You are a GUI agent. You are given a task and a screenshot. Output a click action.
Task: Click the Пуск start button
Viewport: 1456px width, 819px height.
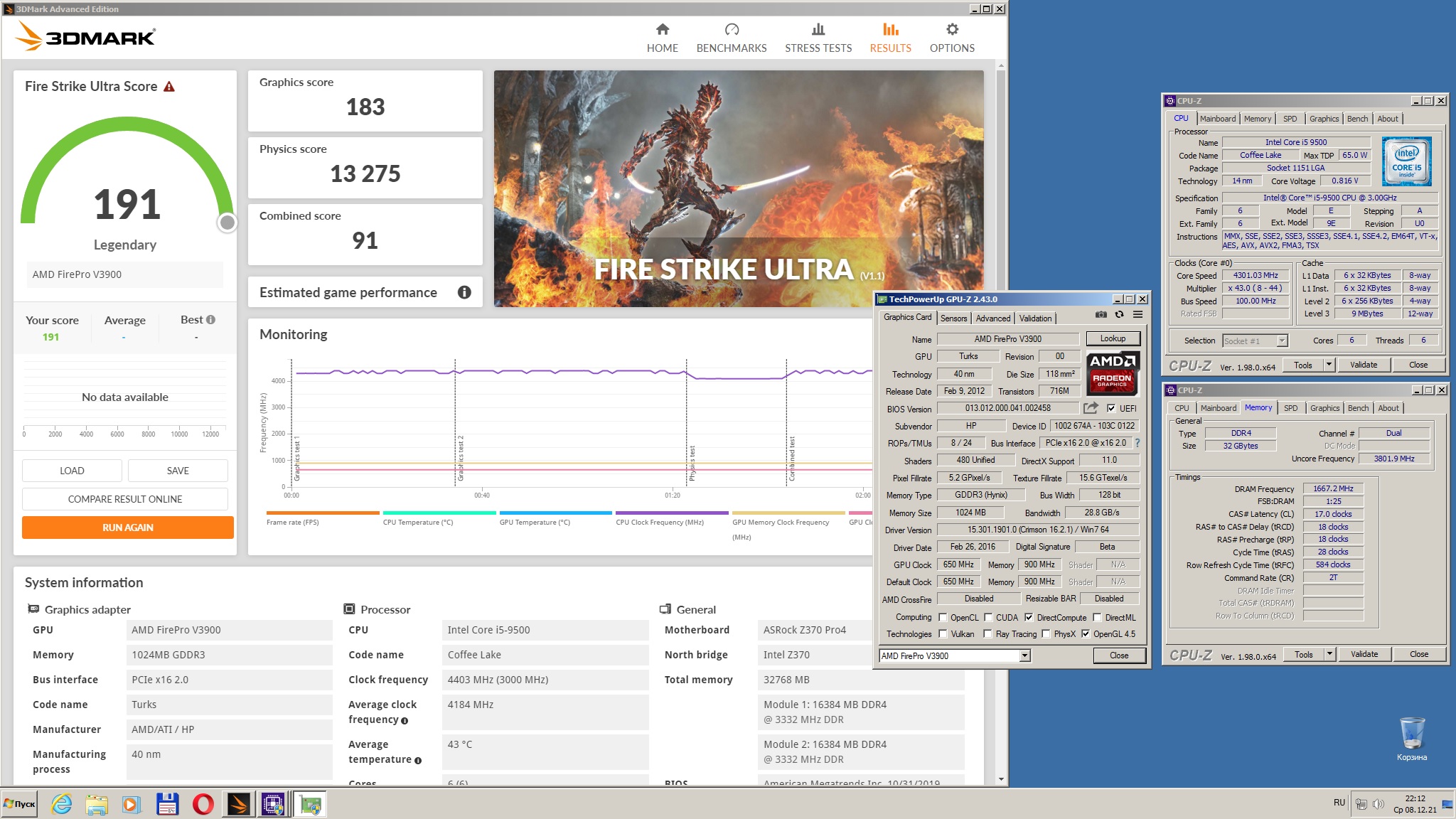19,804
